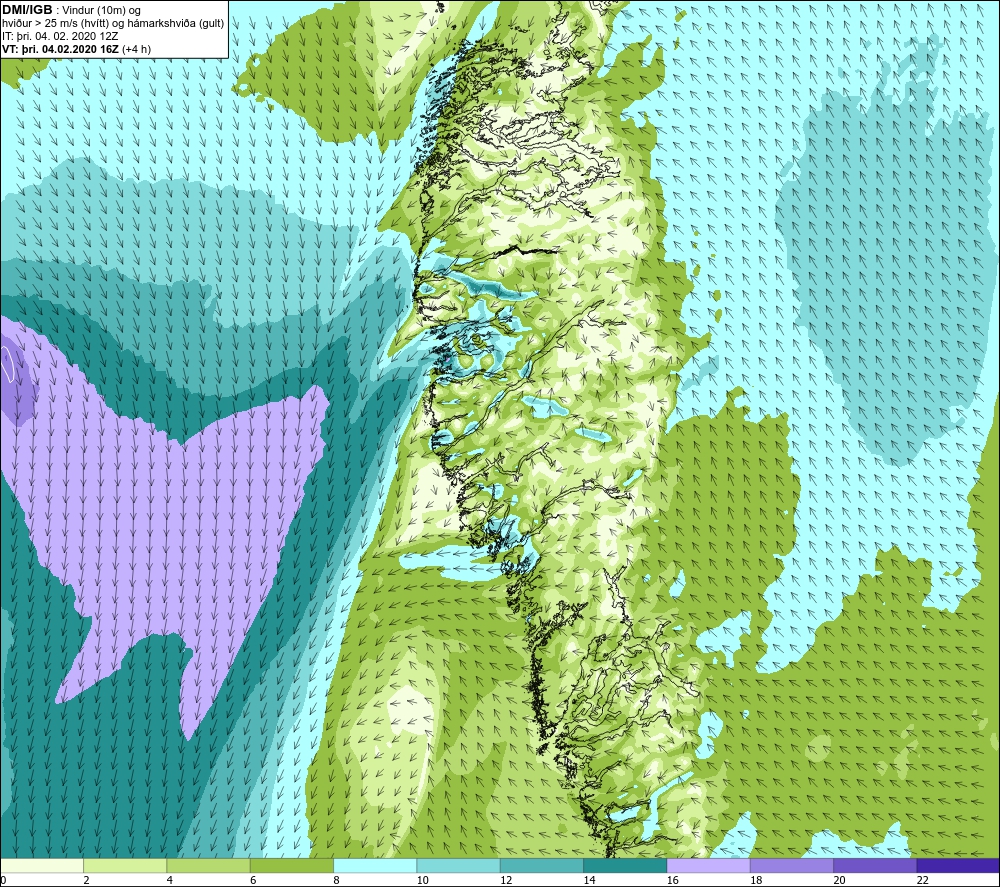Image resolution: width=1000 pixels, height=887 pixels.
Task: Click the legend label '18'
Action: [x=756, y=880]
